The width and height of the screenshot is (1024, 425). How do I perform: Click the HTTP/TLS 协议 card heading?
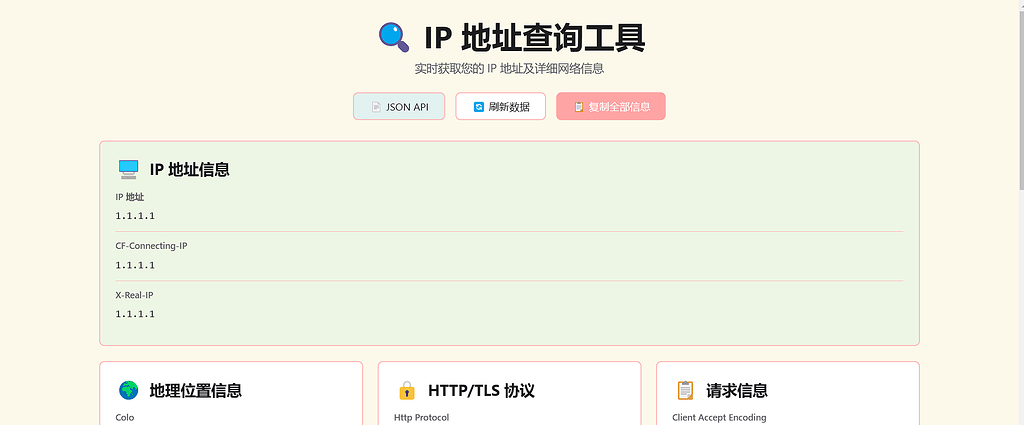pyautogui.click(x=481, y=390)
